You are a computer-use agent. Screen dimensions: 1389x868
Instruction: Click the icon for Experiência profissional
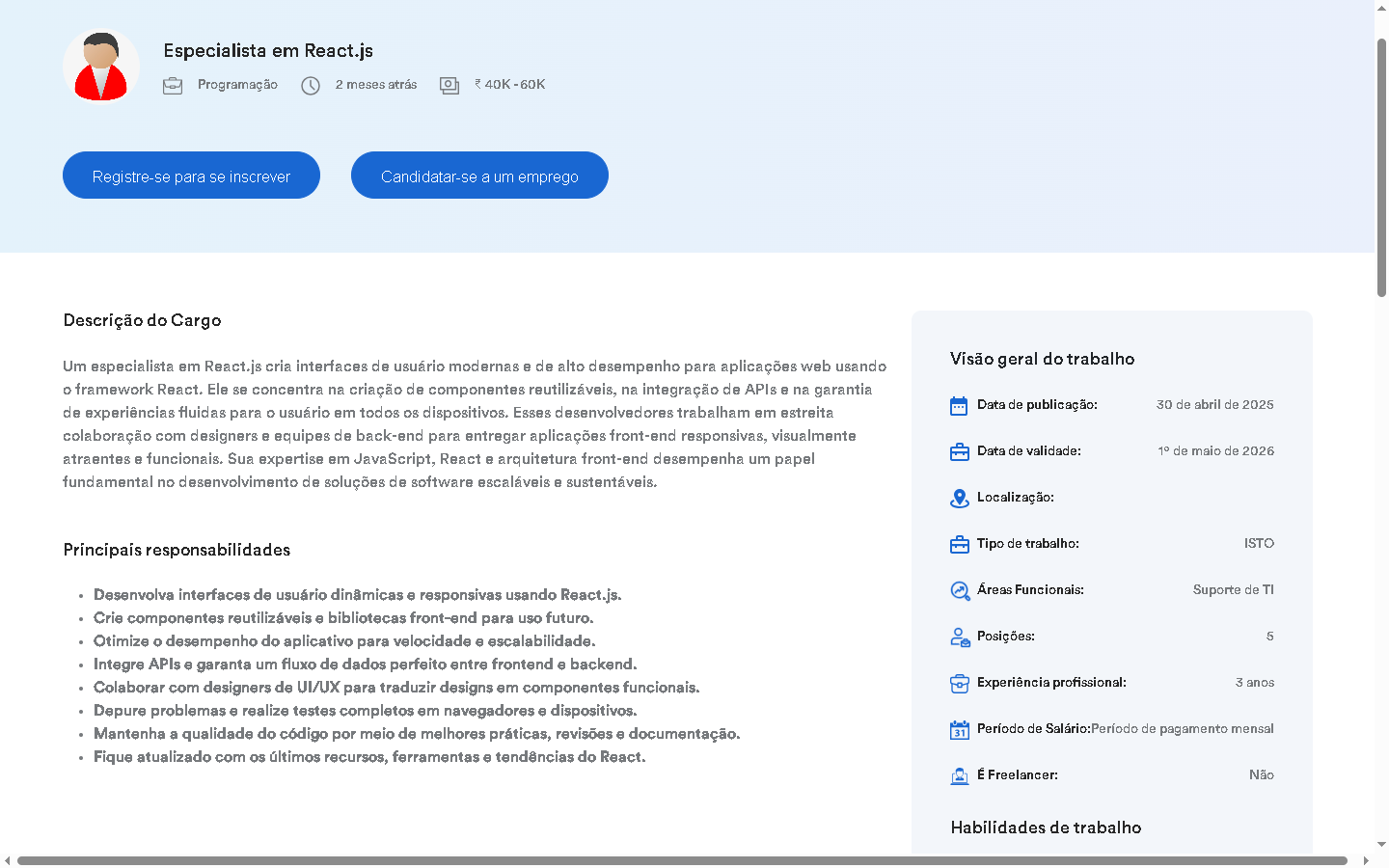point(959,684)
